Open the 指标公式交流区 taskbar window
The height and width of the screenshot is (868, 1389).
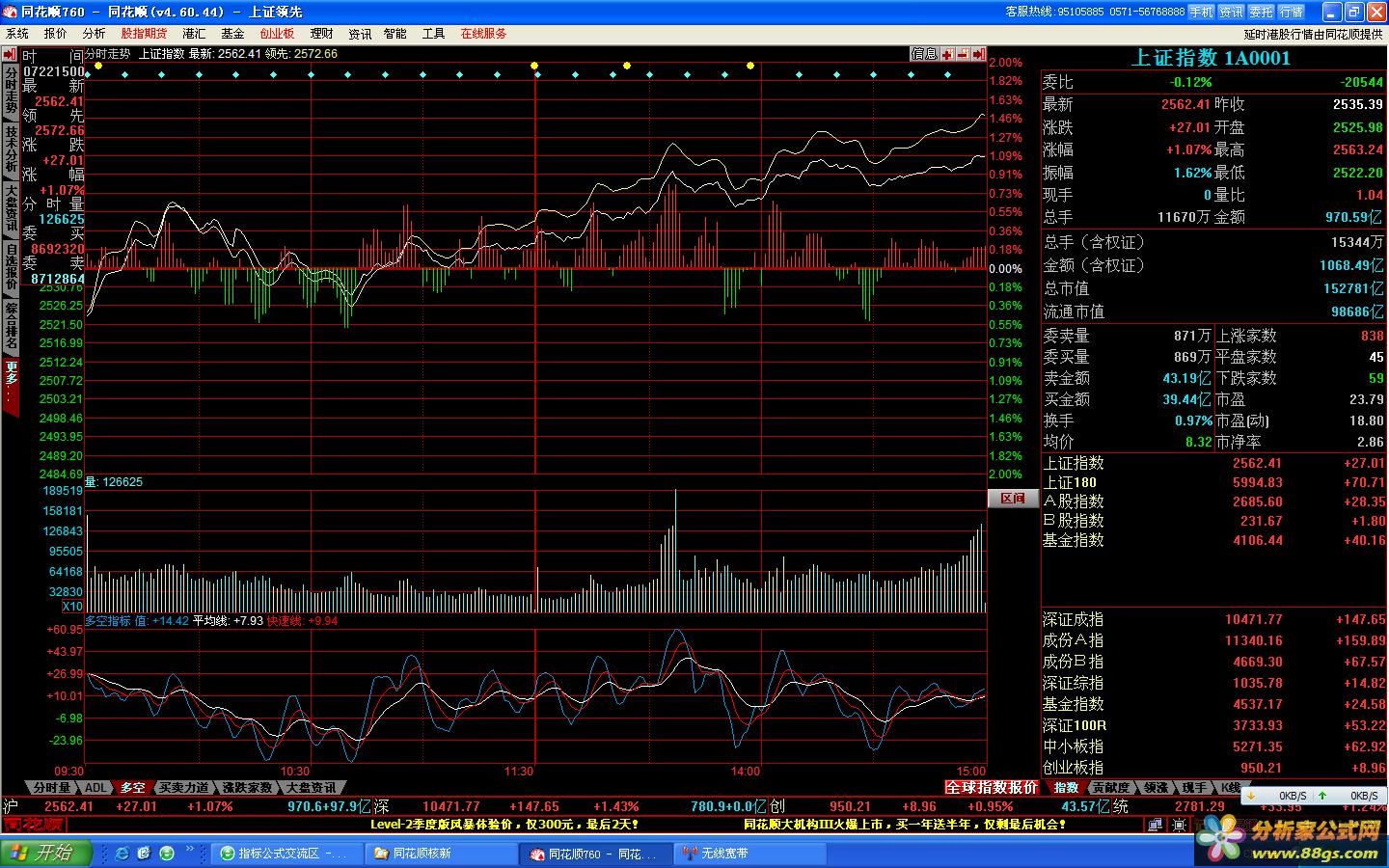pyautogui.click(x=286, y=854)
